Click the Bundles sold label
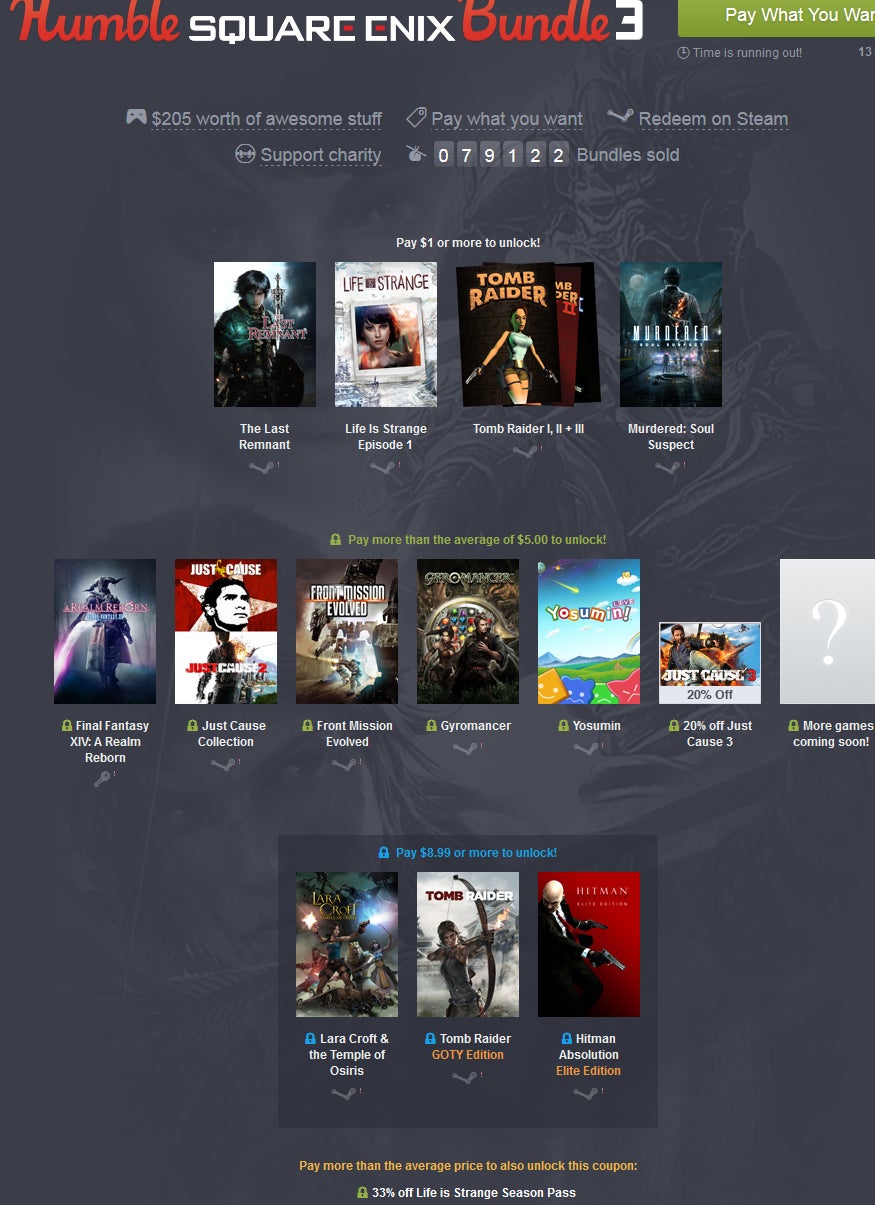The image size is (875, 1205). click(x=628, y=155)
